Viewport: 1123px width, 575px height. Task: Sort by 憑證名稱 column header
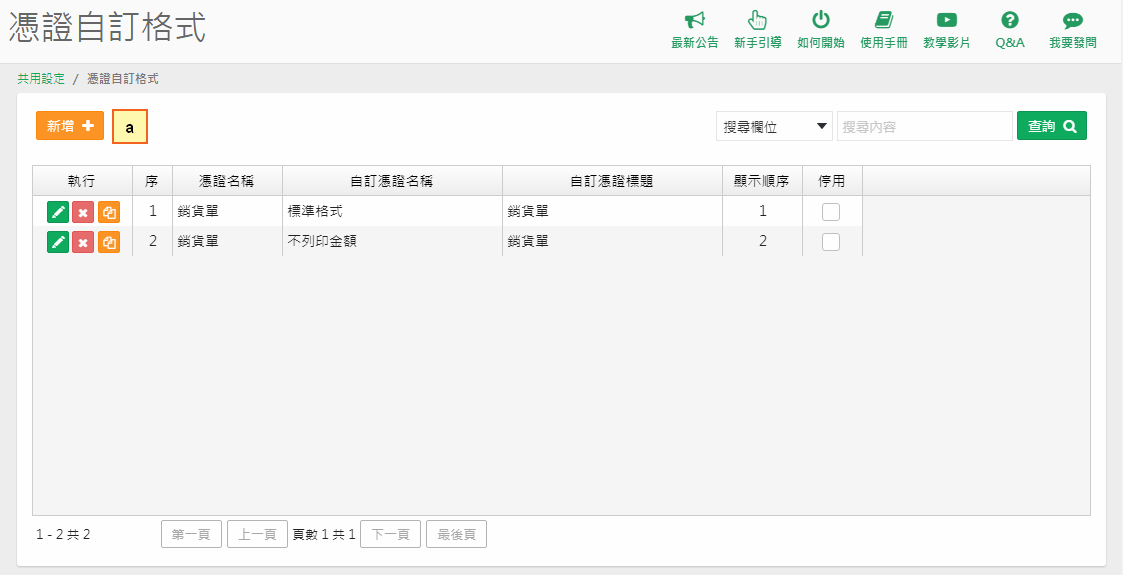pyautogui.click(x=227, y=181)
